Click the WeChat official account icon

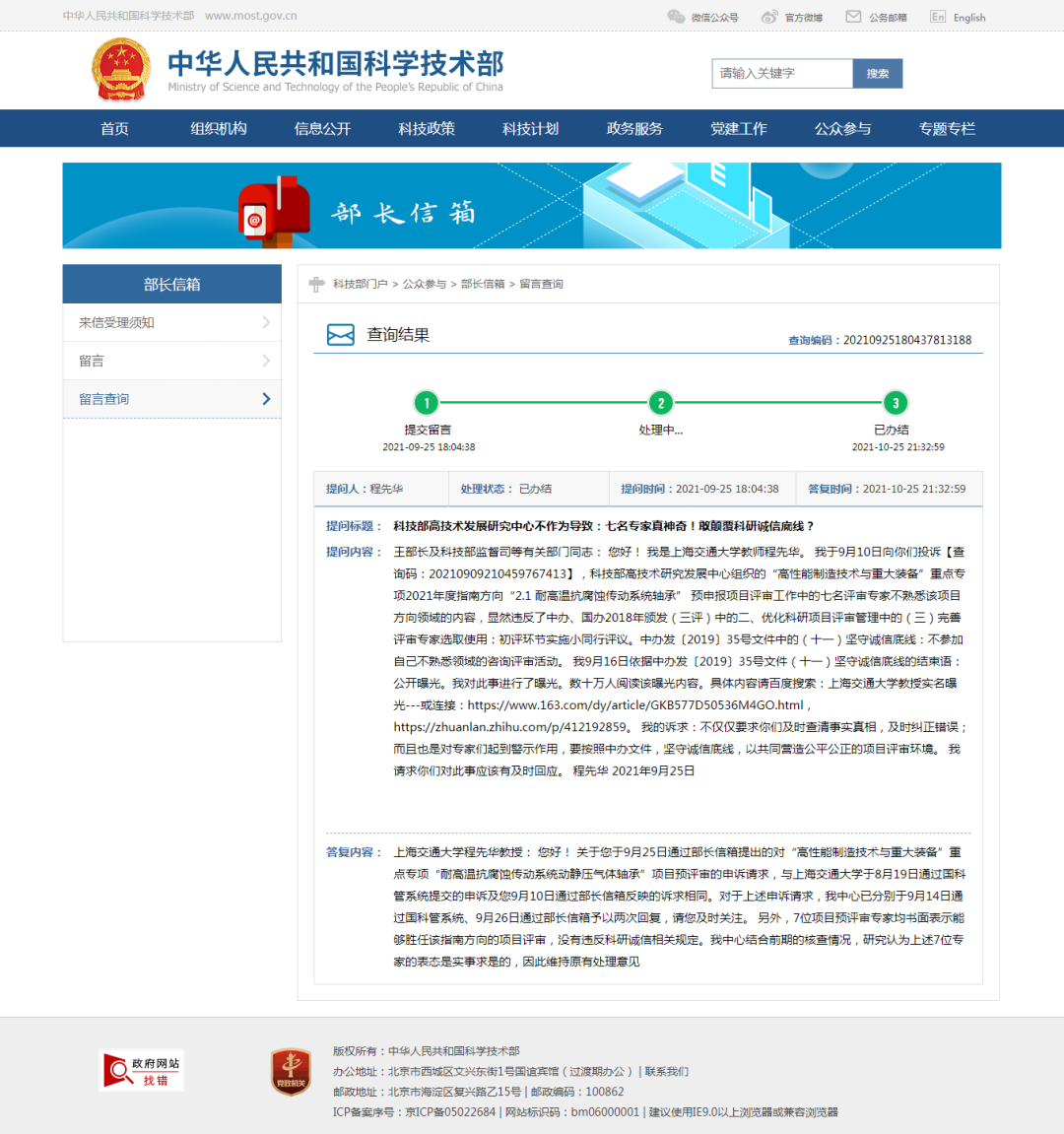click(x=676, y=17)
